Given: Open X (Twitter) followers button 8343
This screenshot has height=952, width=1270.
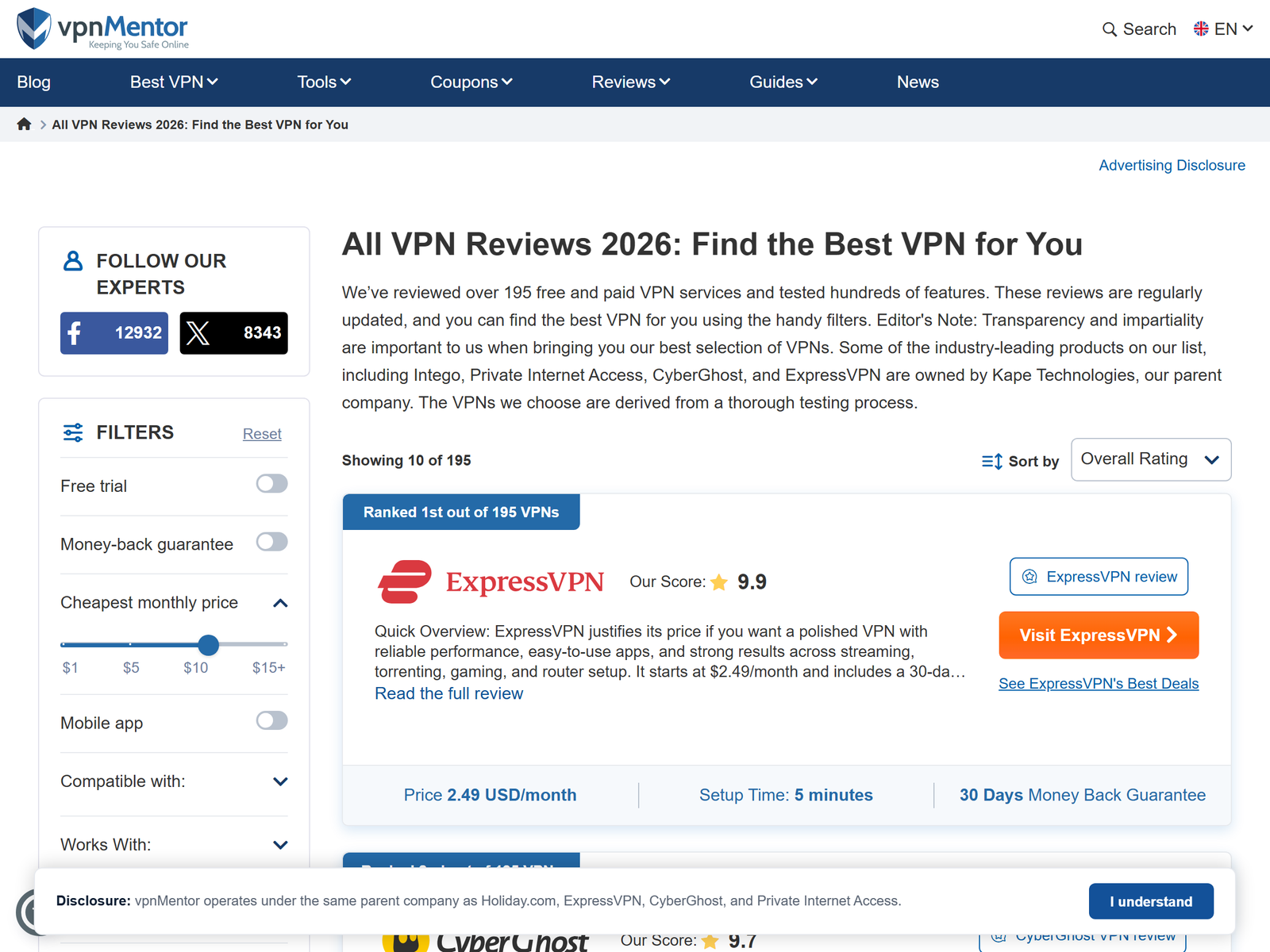Looking at the screenshot, I should [233, 333].
